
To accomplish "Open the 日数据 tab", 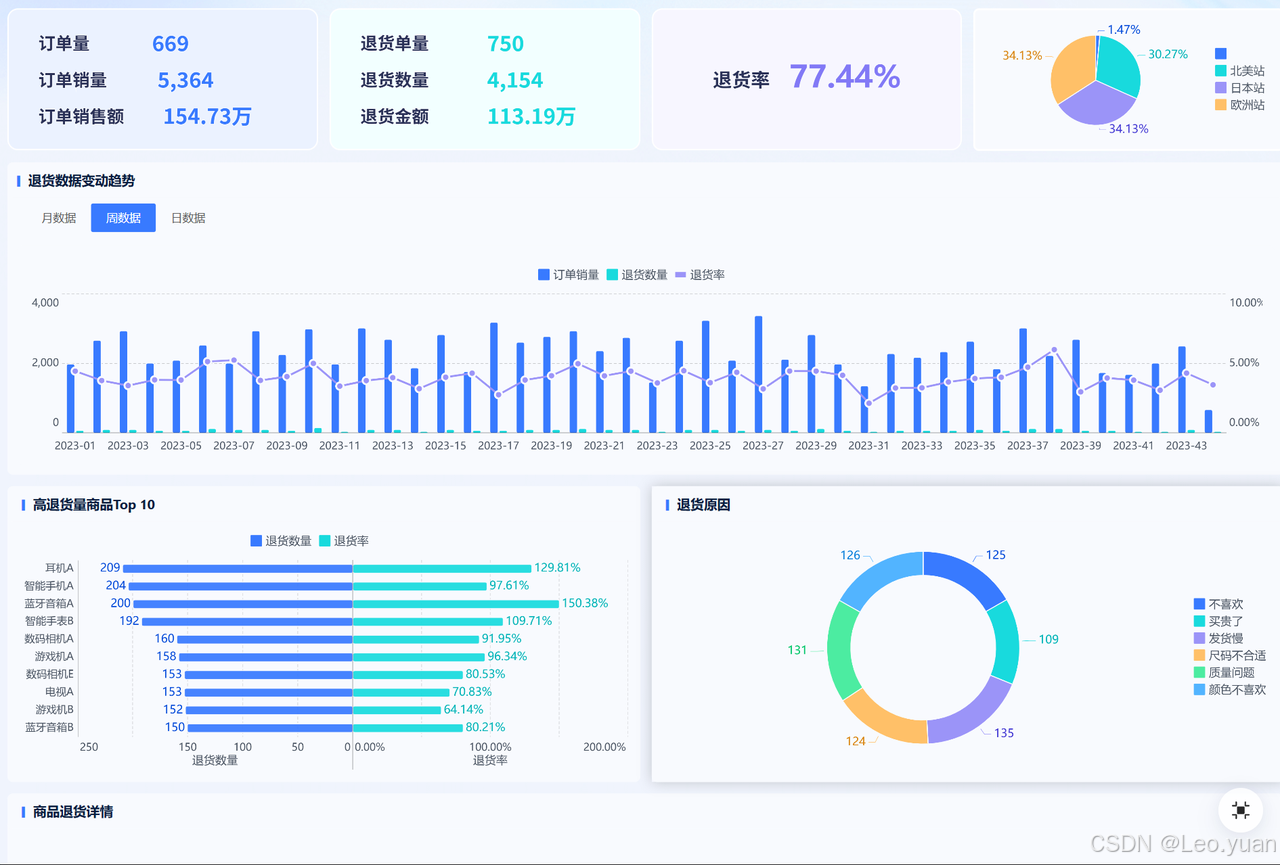I will [x=188, y=218].
